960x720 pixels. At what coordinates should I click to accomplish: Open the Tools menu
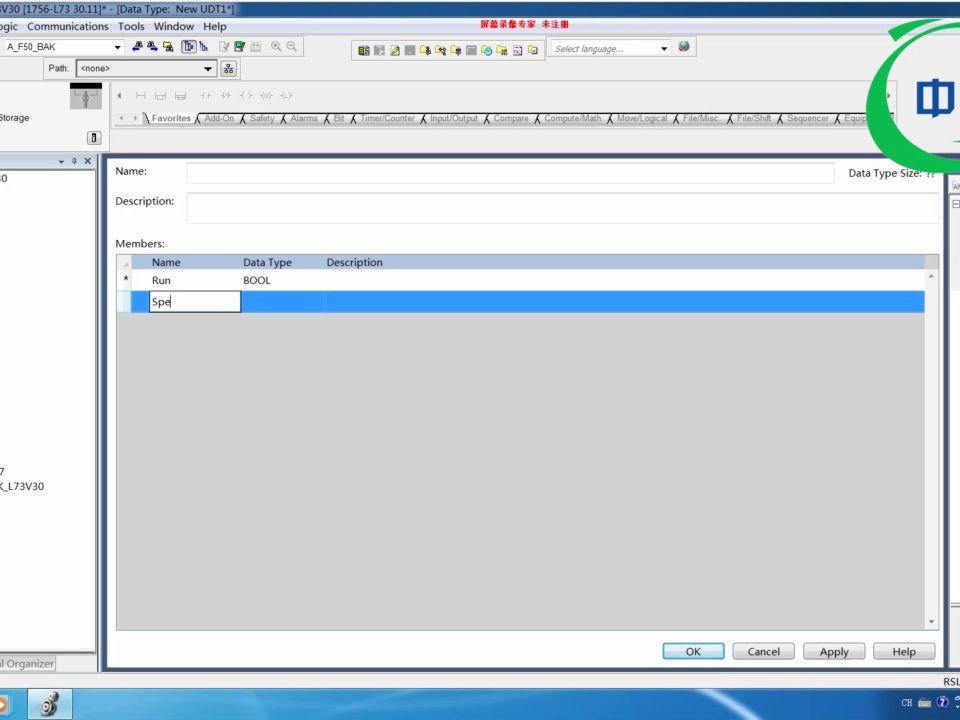pos(131,26)
